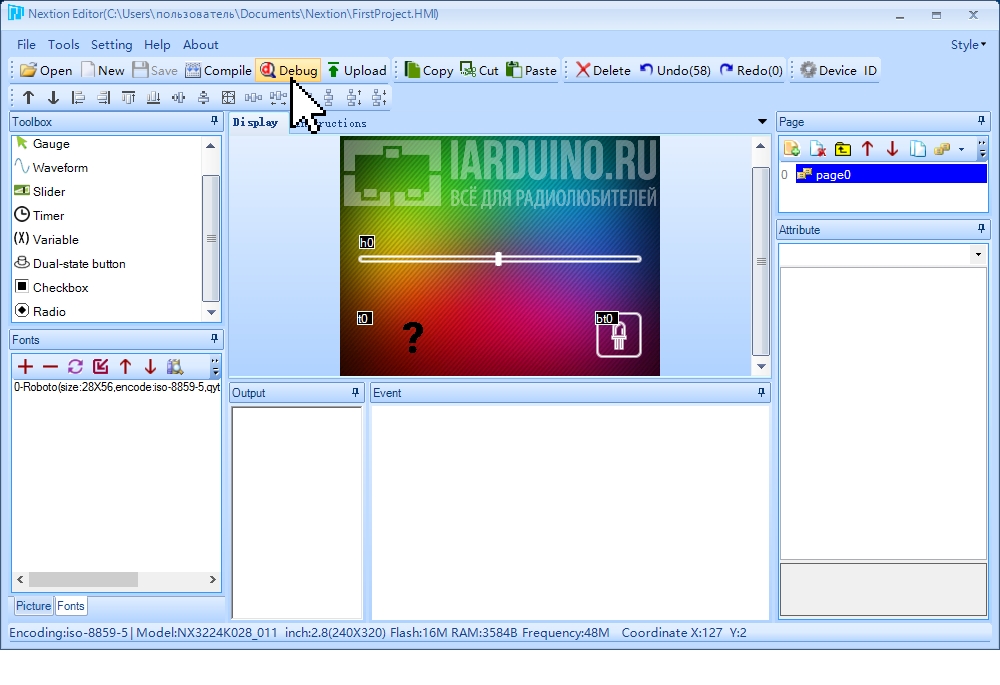Click the align top edges icon
Image resolution: width=1000 pixels, height=685 pixels.
point(128,98)
